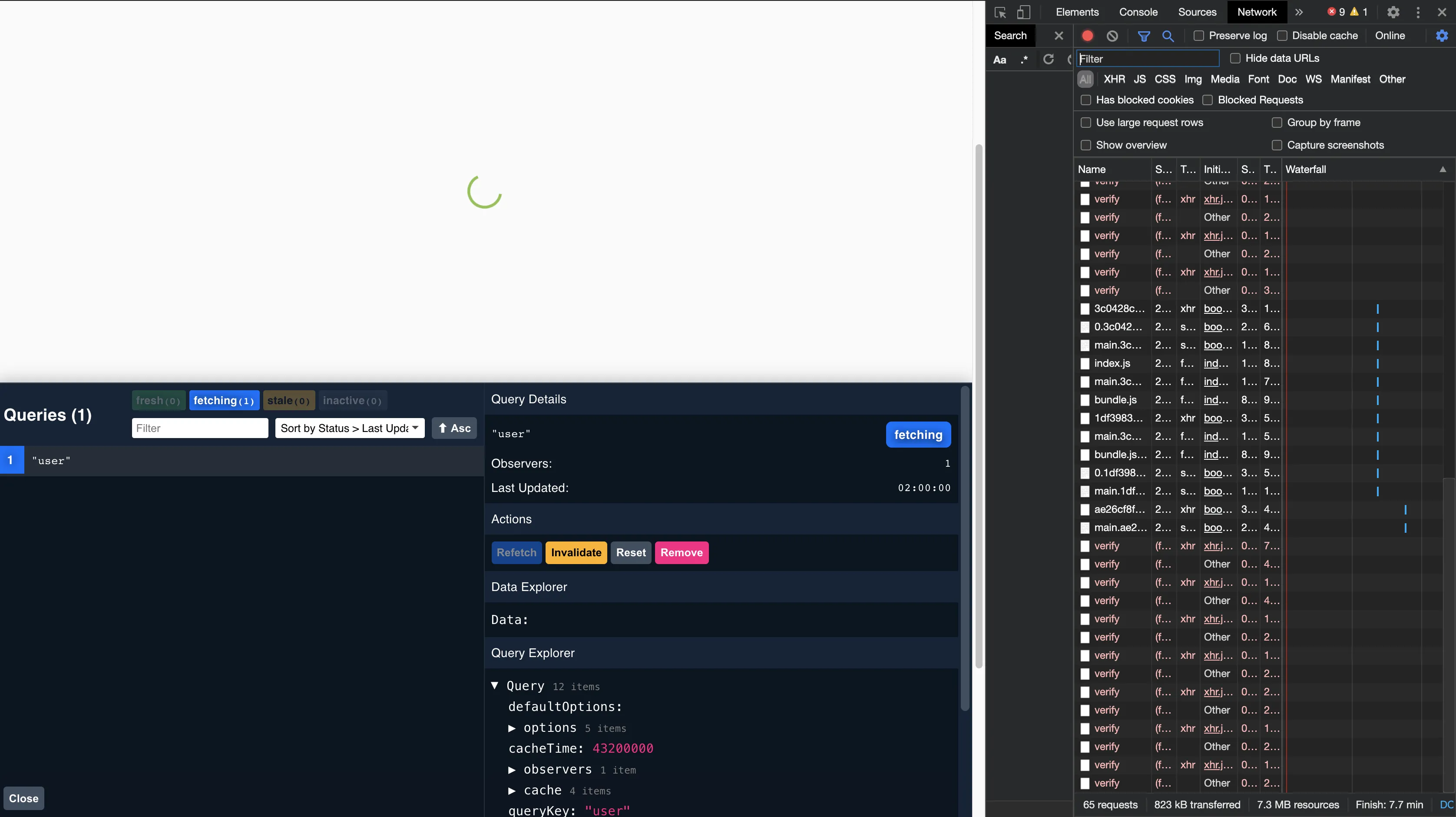Open network search magnifier icon
The width and height of the screenshot is (1456, 817).
(x=1168, y=36)
